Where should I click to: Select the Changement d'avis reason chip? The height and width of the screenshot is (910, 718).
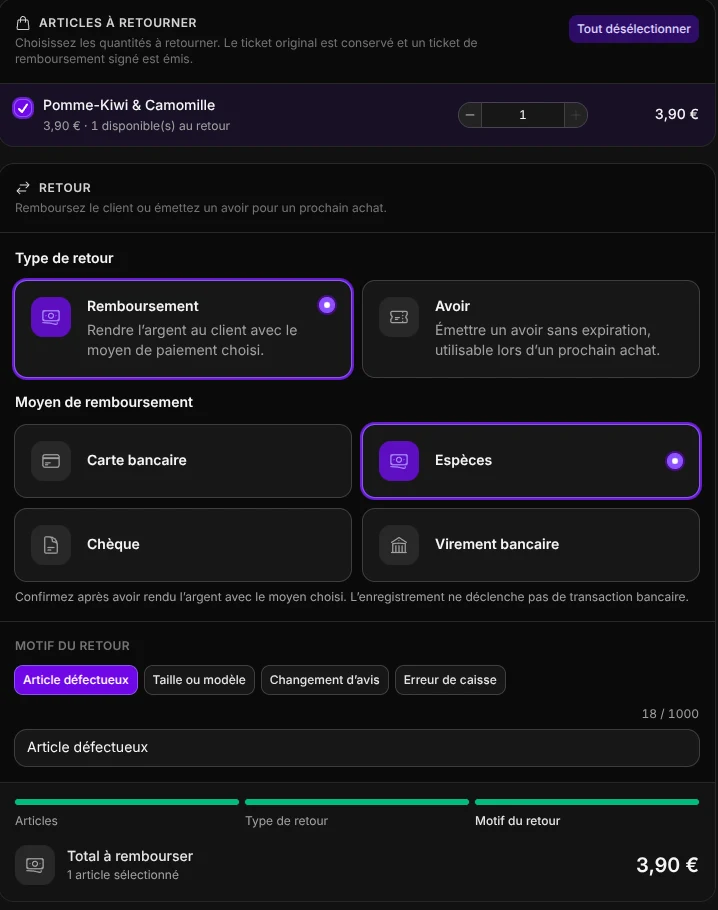click(x=324, y=680)
